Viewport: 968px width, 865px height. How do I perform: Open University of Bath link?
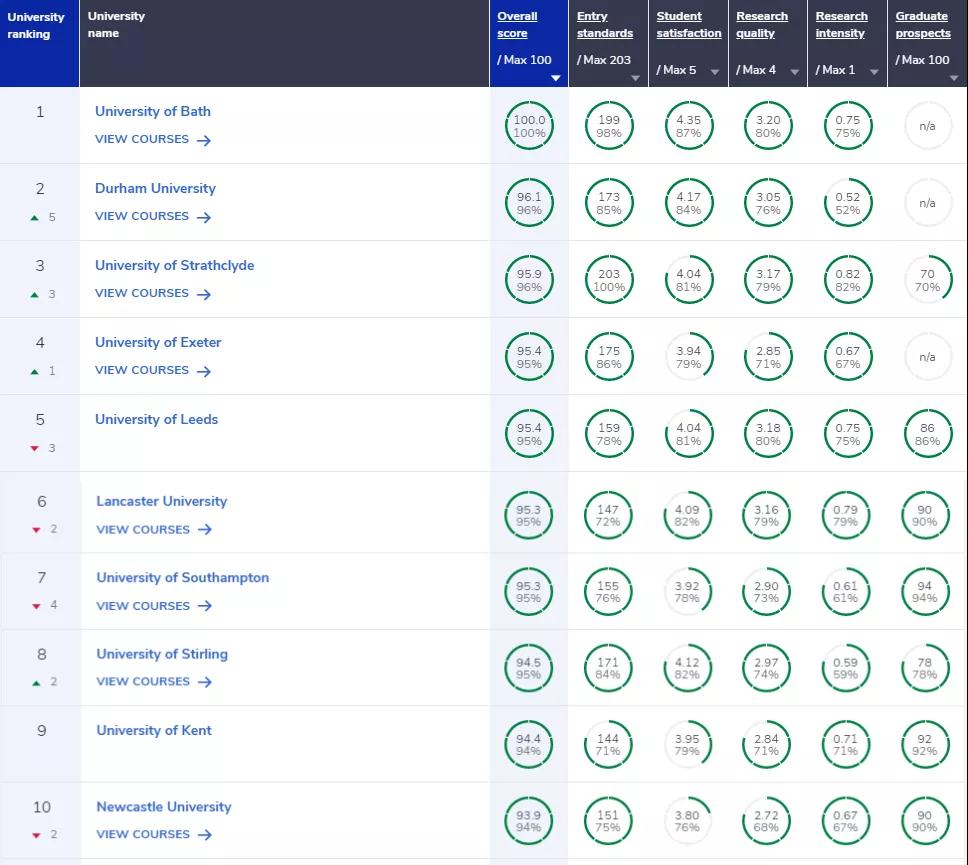tap(153, 111)
